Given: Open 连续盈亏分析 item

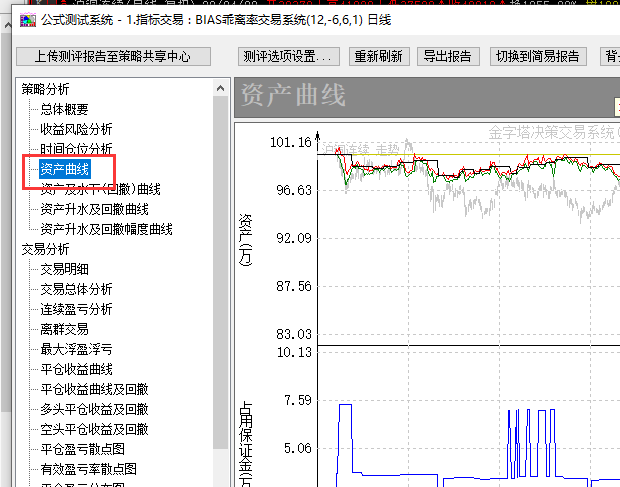Looking at the screenshot, I should (76, 309).
